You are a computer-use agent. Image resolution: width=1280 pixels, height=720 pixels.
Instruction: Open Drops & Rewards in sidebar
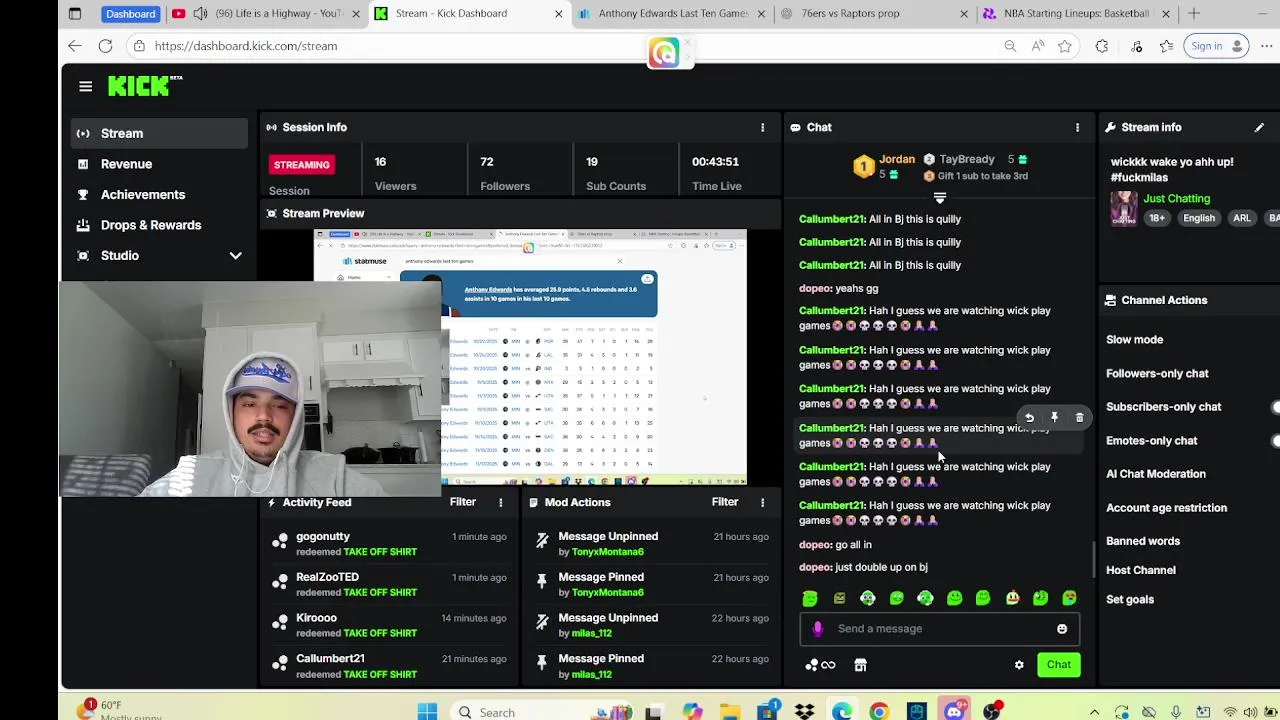click(159, 225)
